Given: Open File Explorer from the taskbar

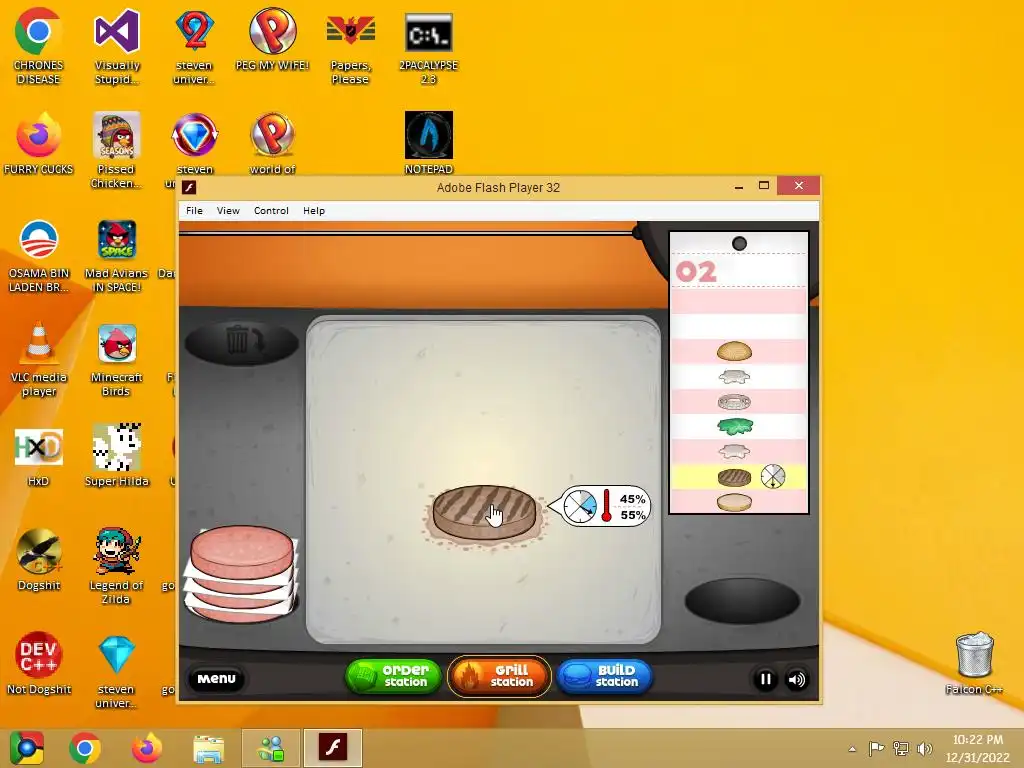Looking at the screenshot, I should pos(208,748).
